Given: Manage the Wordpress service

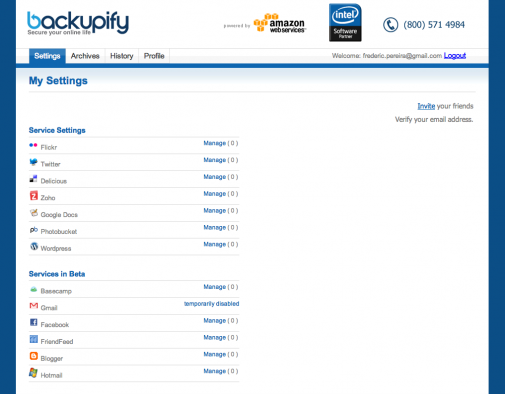Looking at the screenshot, I should tap(215, 244).
